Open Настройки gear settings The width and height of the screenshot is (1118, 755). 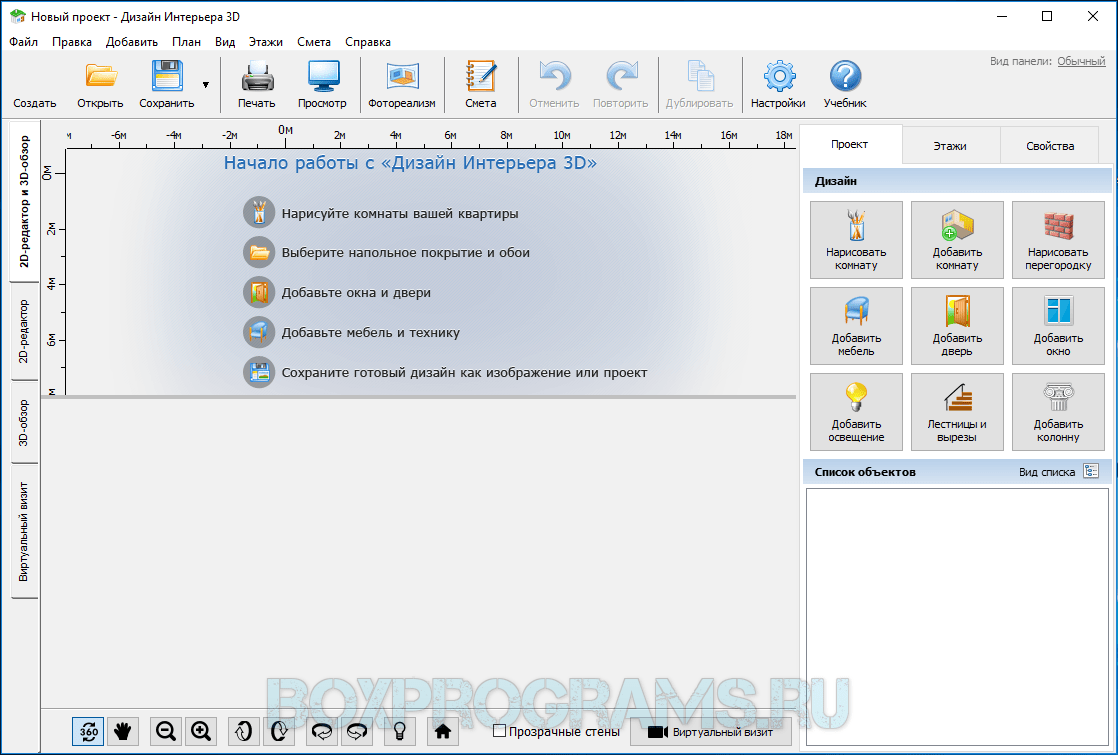pyautogui.click(x=778, y=85)
